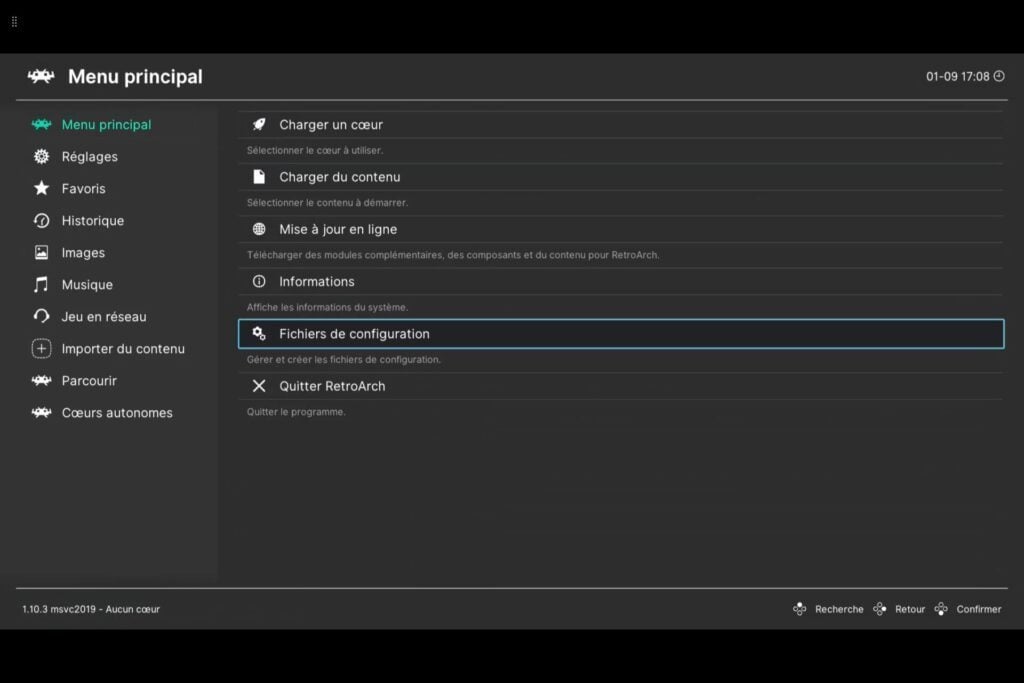Click the version text "1.10.3 msvc2019 - Aucun cœur"
This screenshot has height=683, width=1024.
click(x=91, y=609)
